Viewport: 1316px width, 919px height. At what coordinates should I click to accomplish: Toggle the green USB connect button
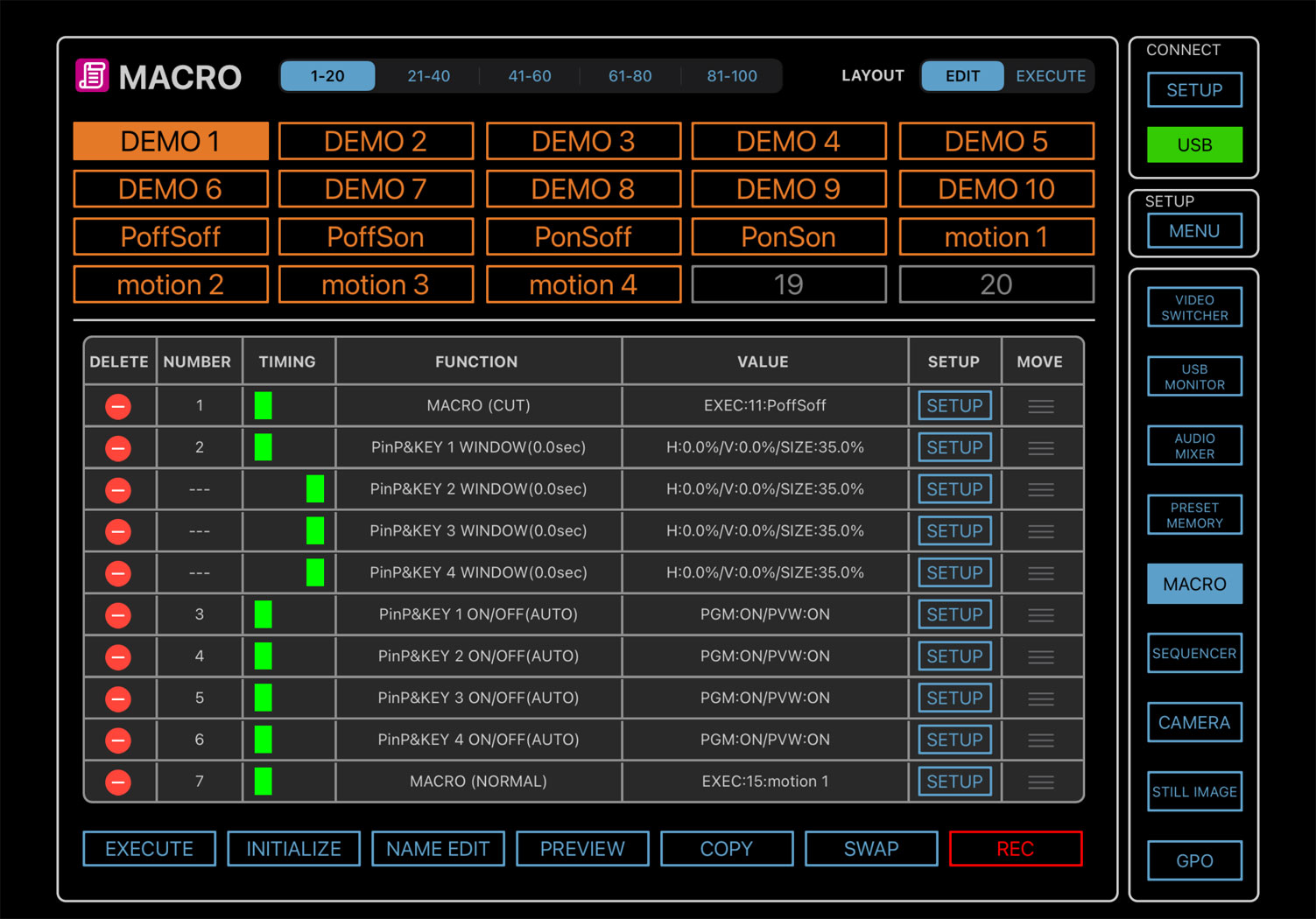coord(1194,144)
